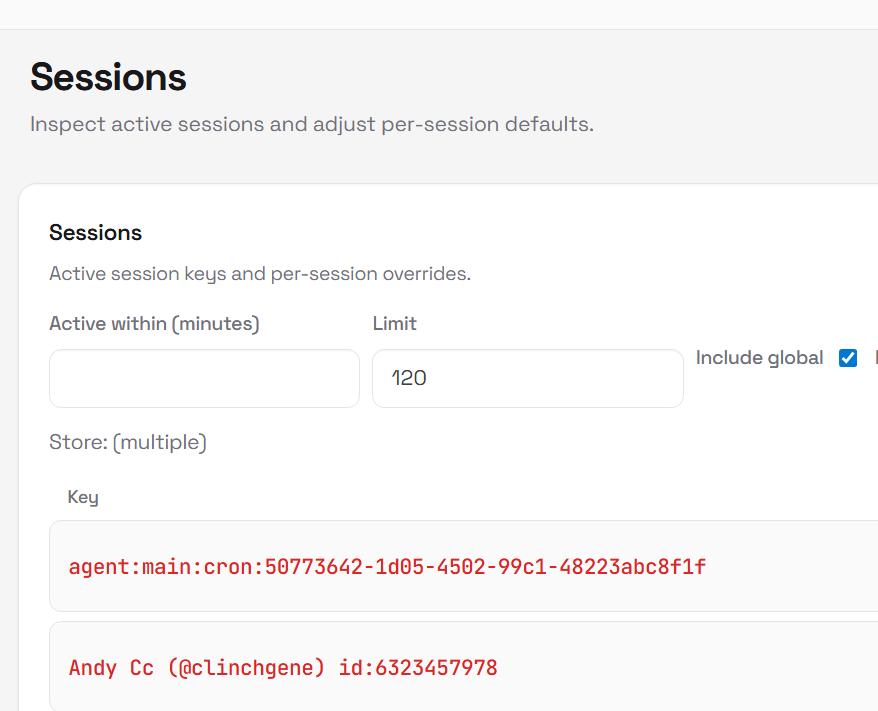878x711 pixels.
Task: Select the Andy Cc name text
Action: coord(111,667)
